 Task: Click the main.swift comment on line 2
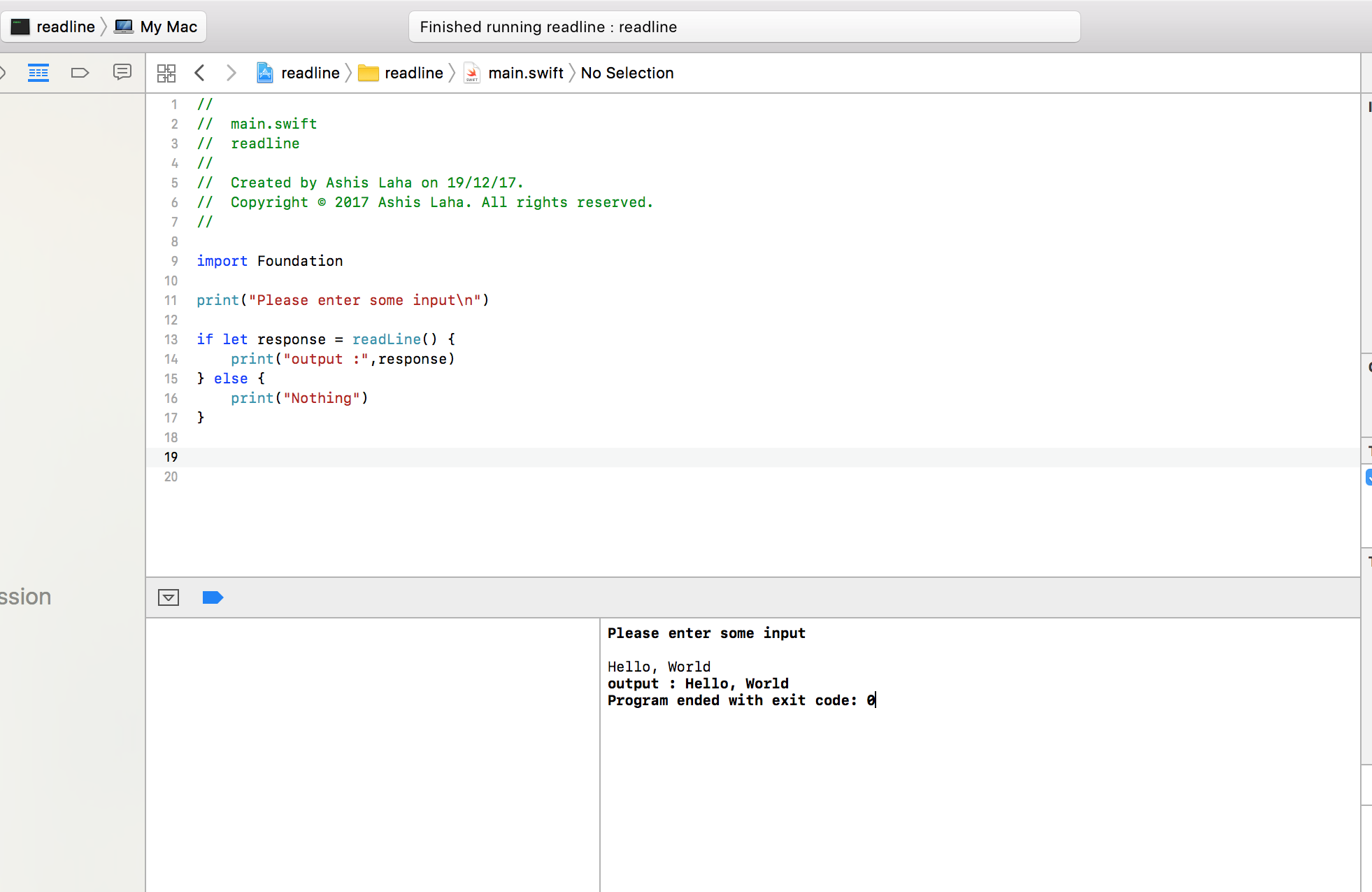click(x=257, y=124)
